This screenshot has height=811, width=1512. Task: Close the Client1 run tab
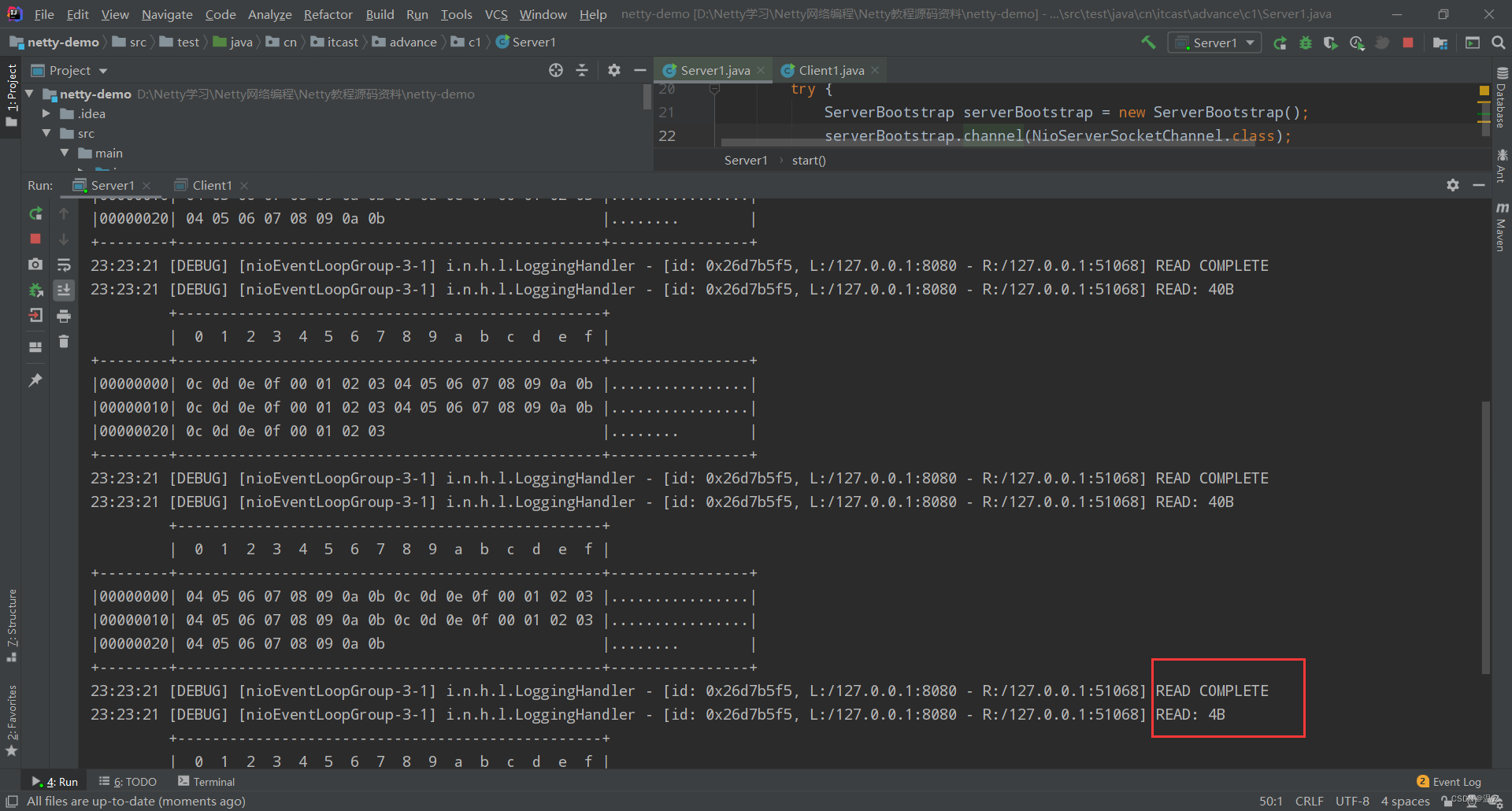click(x=244, y=186)
